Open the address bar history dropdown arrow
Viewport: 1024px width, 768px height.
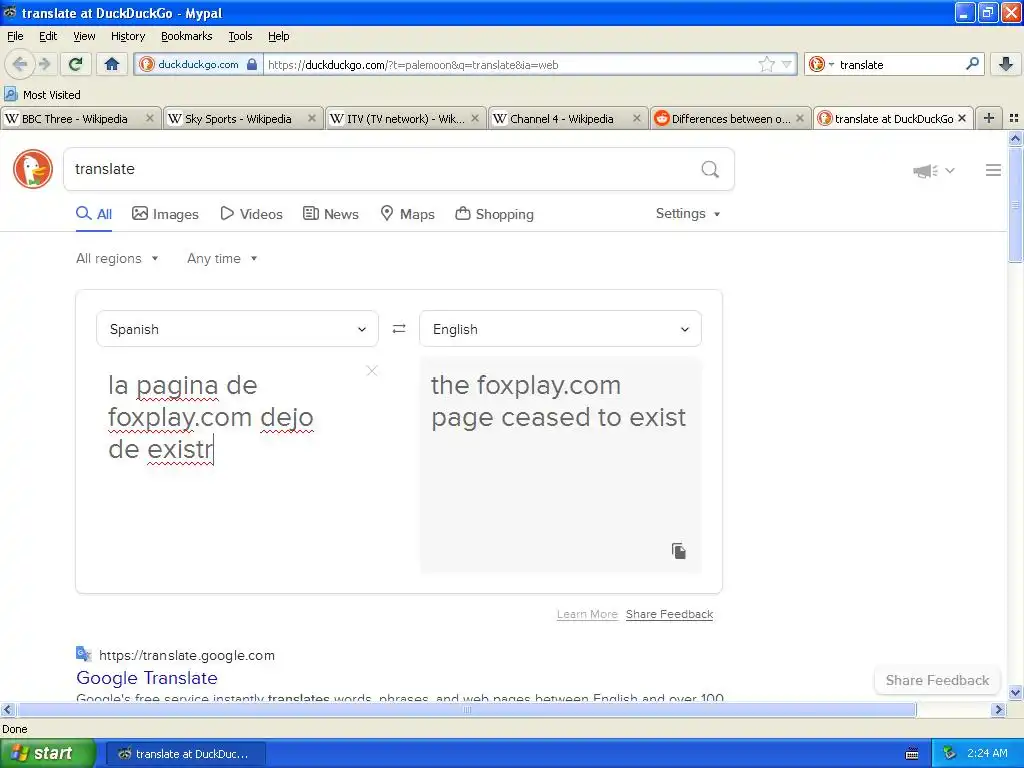coord(787,64)
